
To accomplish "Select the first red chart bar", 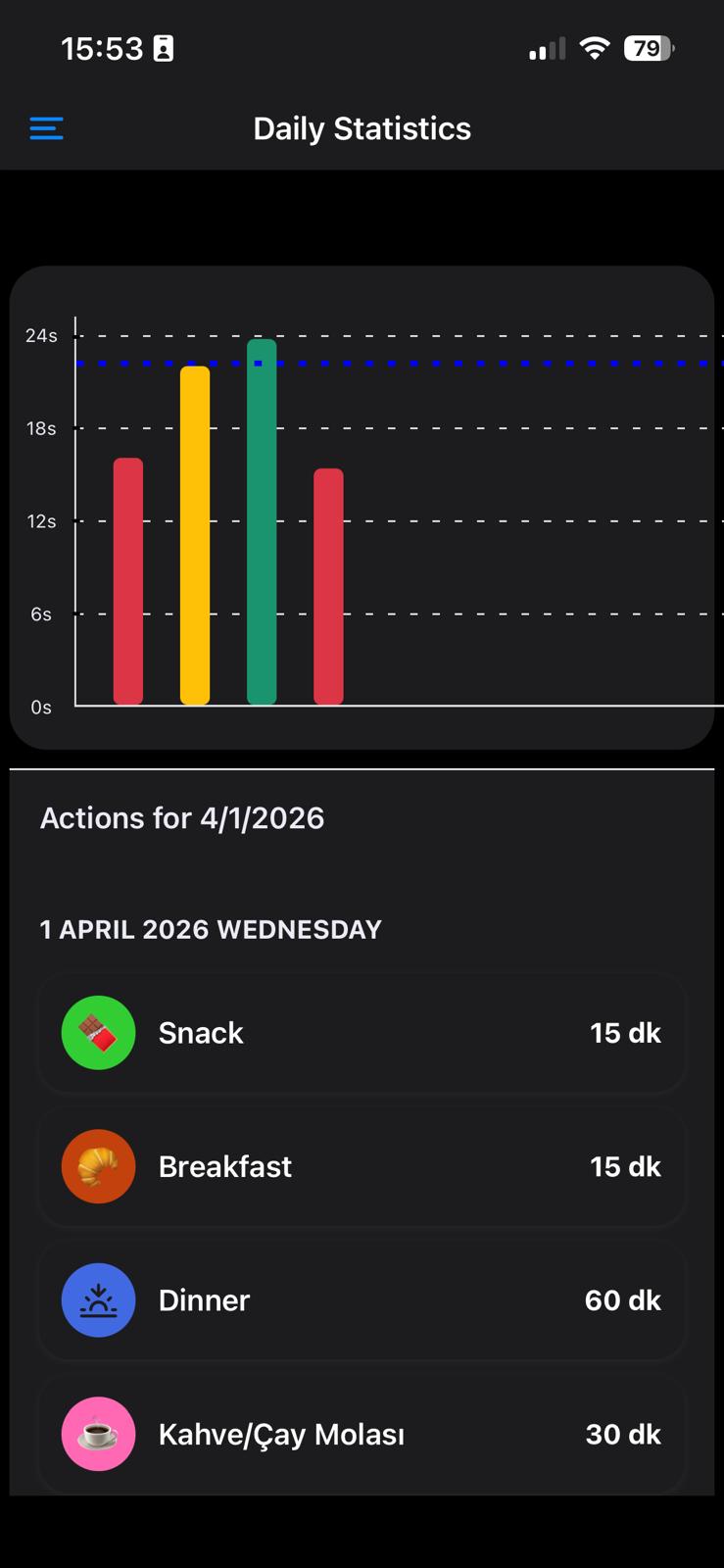I will coord(128,581).
